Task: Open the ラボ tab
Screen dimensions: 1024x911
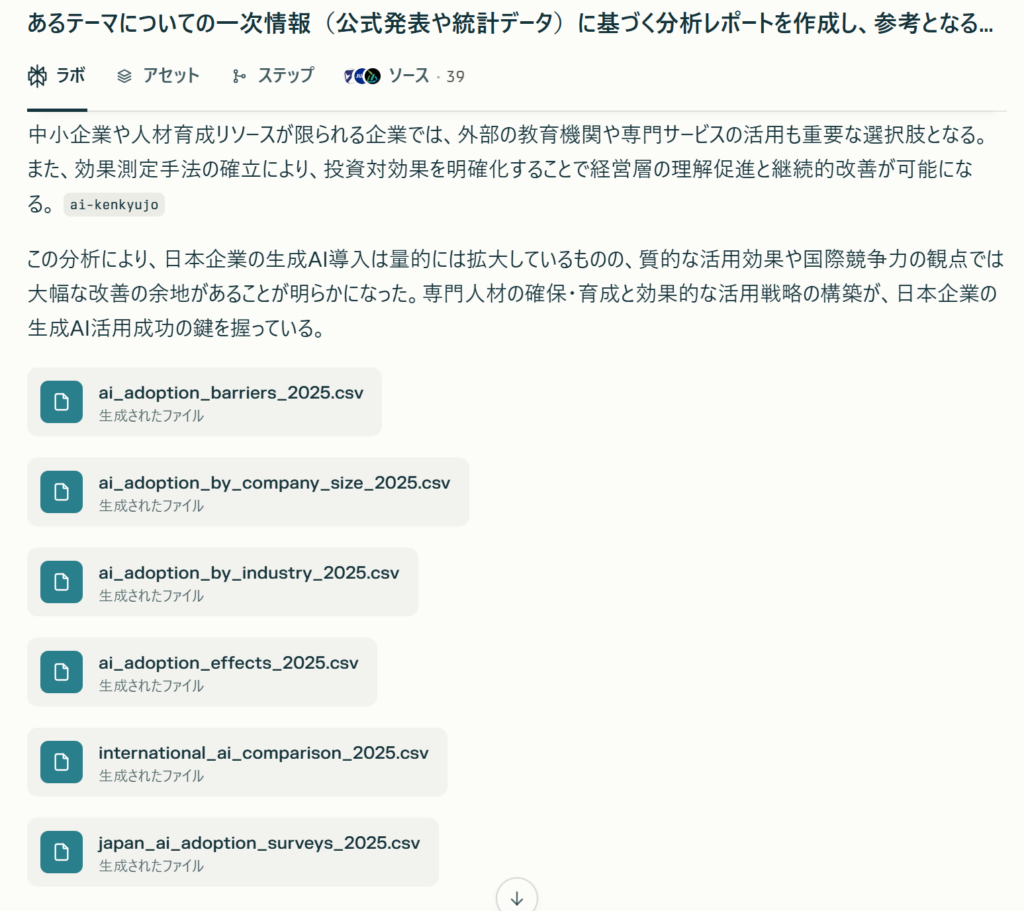Action: [x=57, y=76]
